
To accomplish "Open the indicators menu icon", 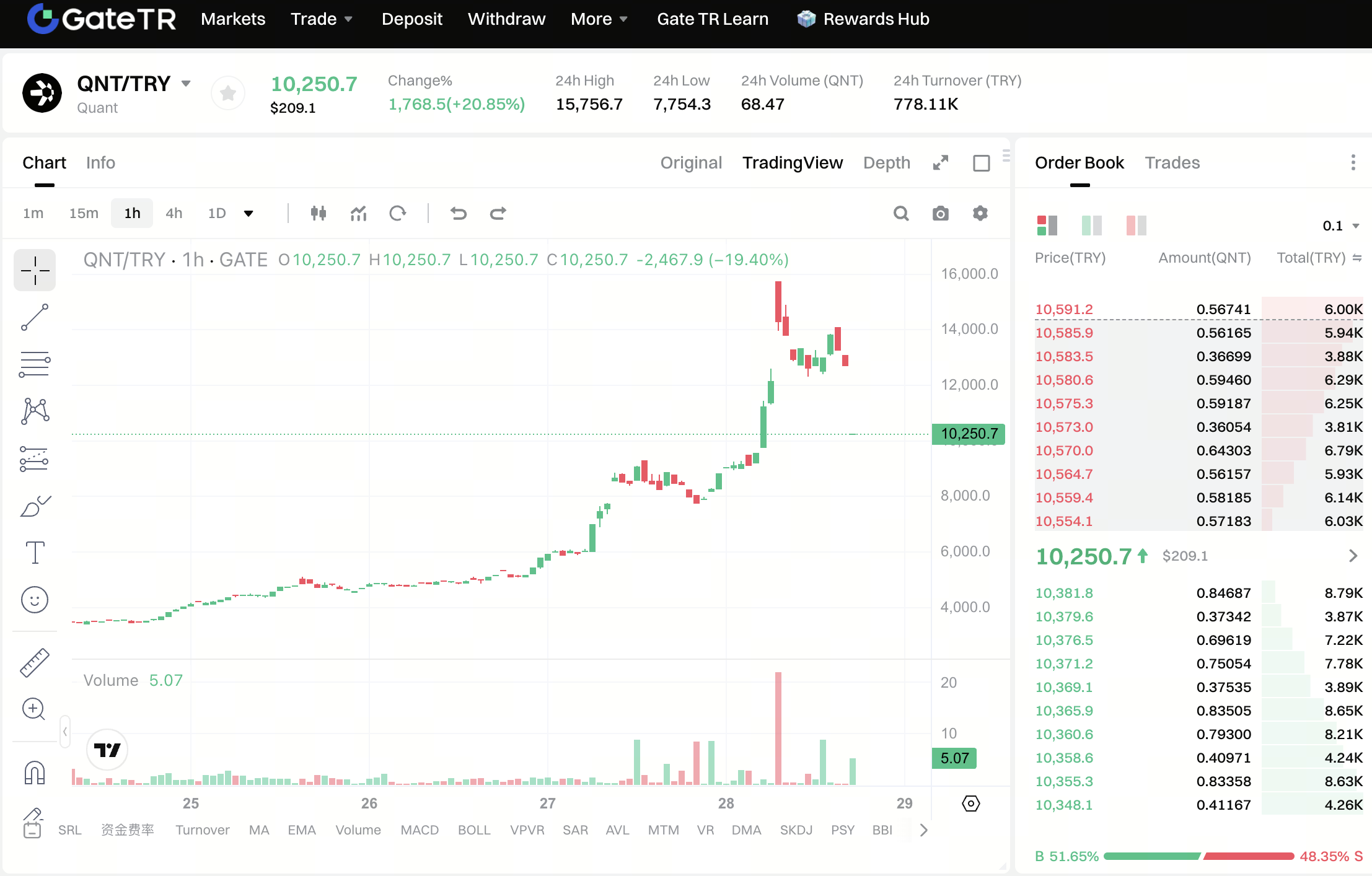I will click(359, 213).
